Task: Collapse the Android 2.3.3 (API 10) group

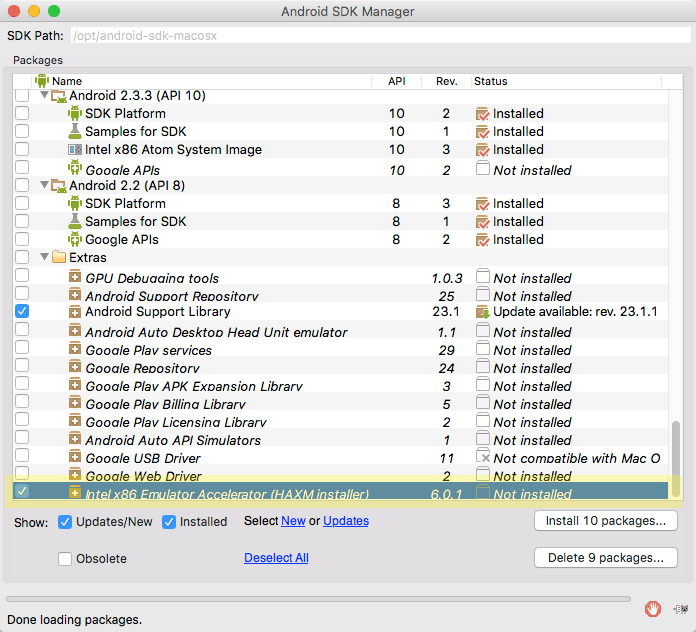Action: coord(44,95)
